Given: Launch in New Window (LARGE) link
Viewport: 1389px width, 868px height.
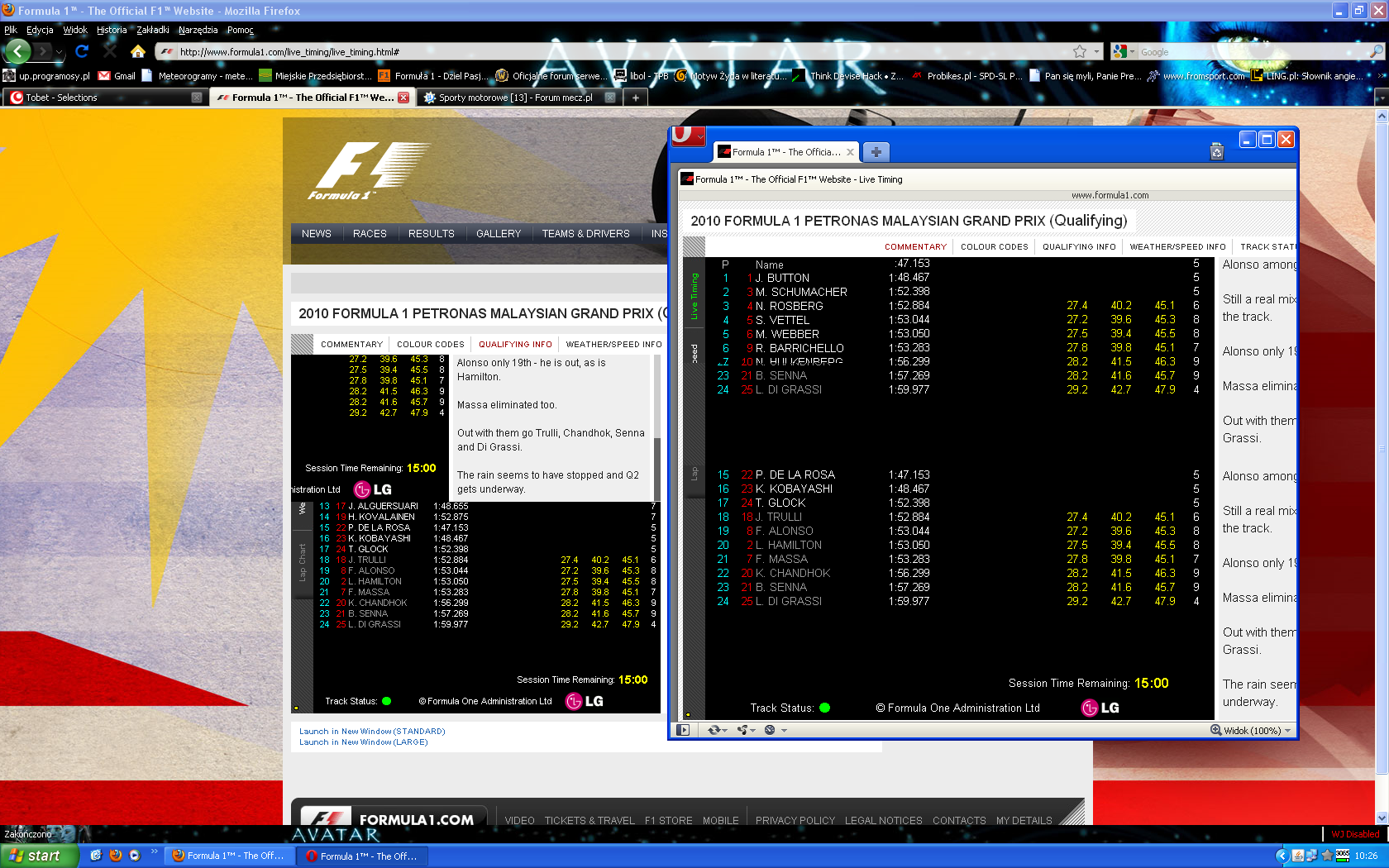Looking at the screenshot, I should point(364,742).
